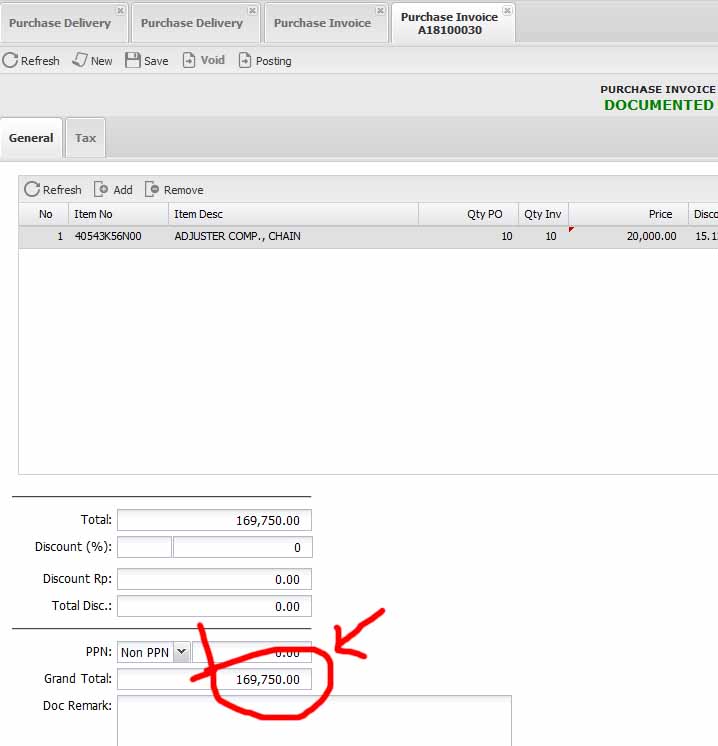
Task: Close the first Purchase Delivery tab
Action: [x=120, y=11]
